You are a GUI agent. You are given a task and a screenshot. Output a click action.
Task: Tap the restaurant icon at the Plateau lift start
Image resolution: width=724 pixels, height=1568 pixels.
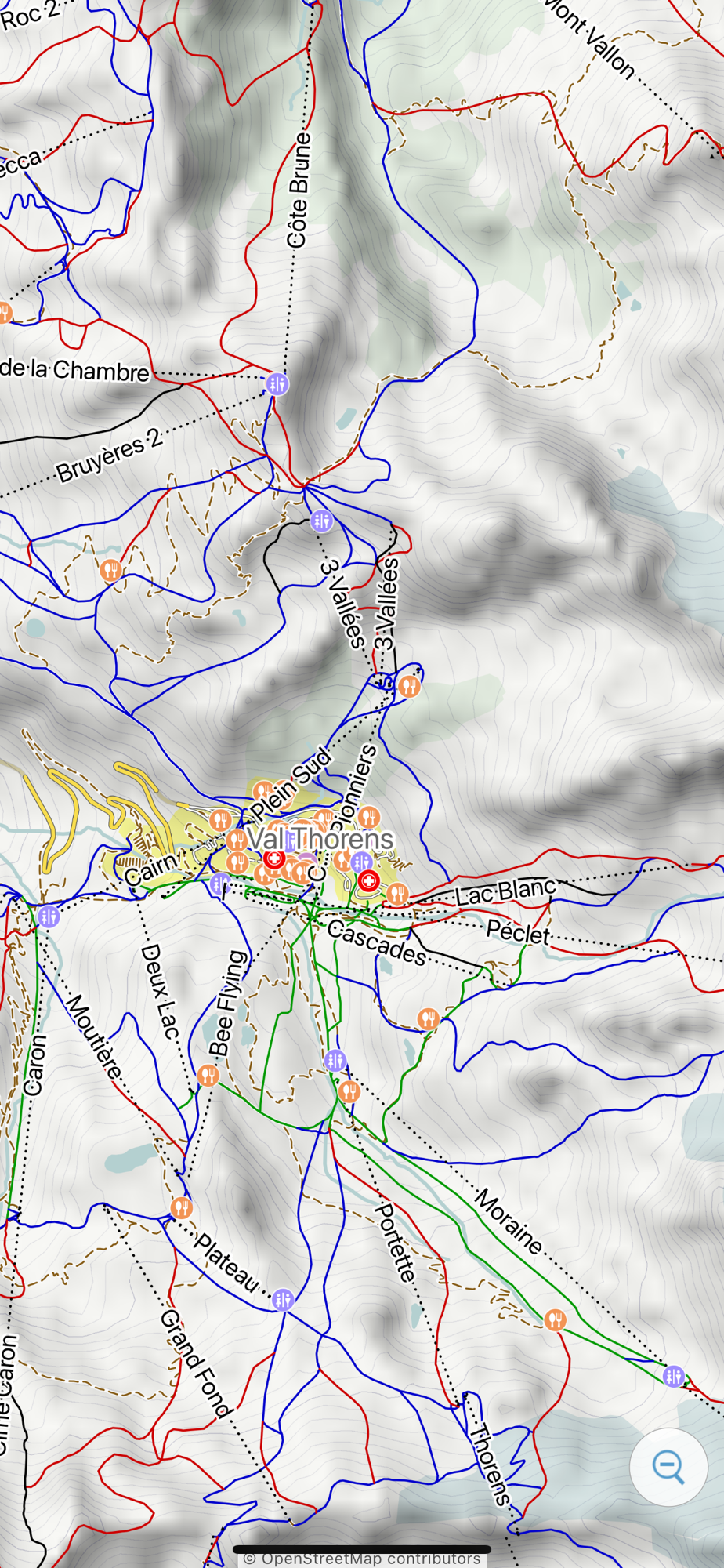click(182, 1207)
